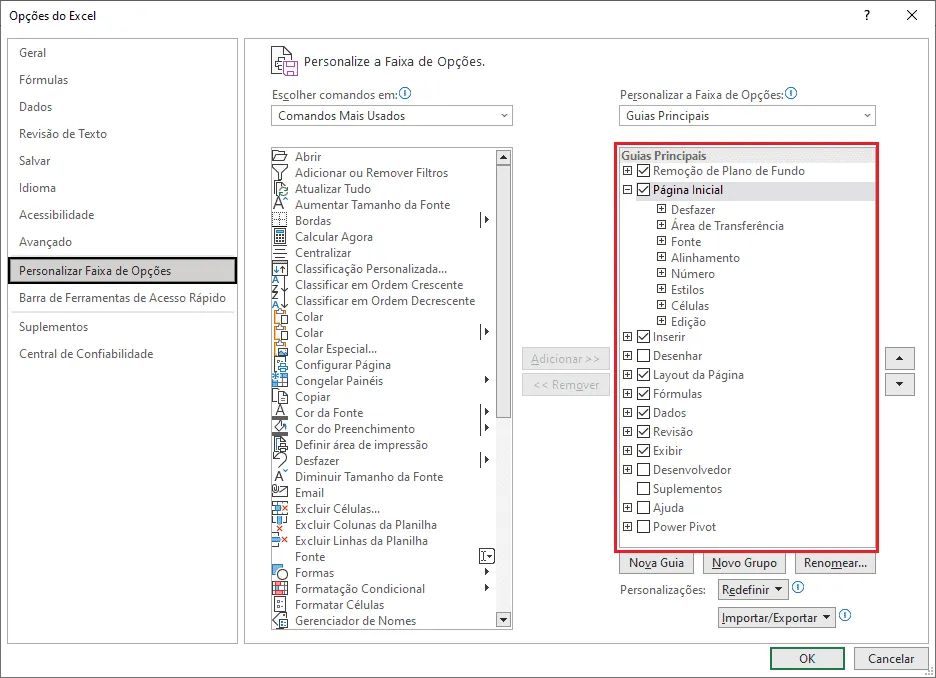Viewport: 936px width, 678px height.
Task: Expand the Fonte group node
Action: pyautogui.click(x=661, y=241)
